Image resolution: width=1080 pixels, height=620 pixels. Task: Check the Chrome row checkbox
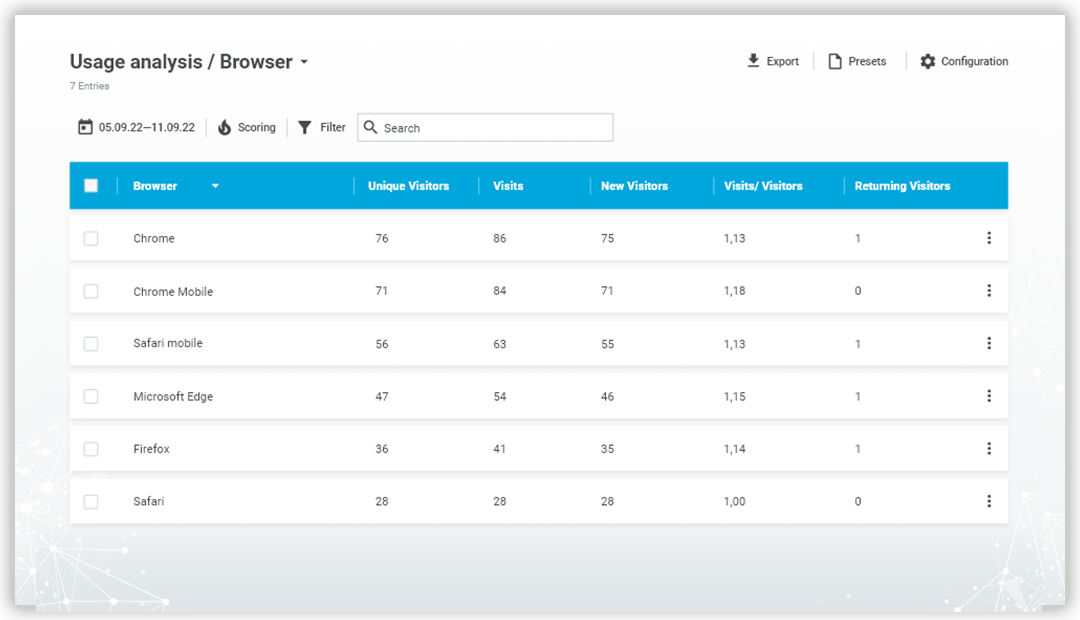(91, 238)
